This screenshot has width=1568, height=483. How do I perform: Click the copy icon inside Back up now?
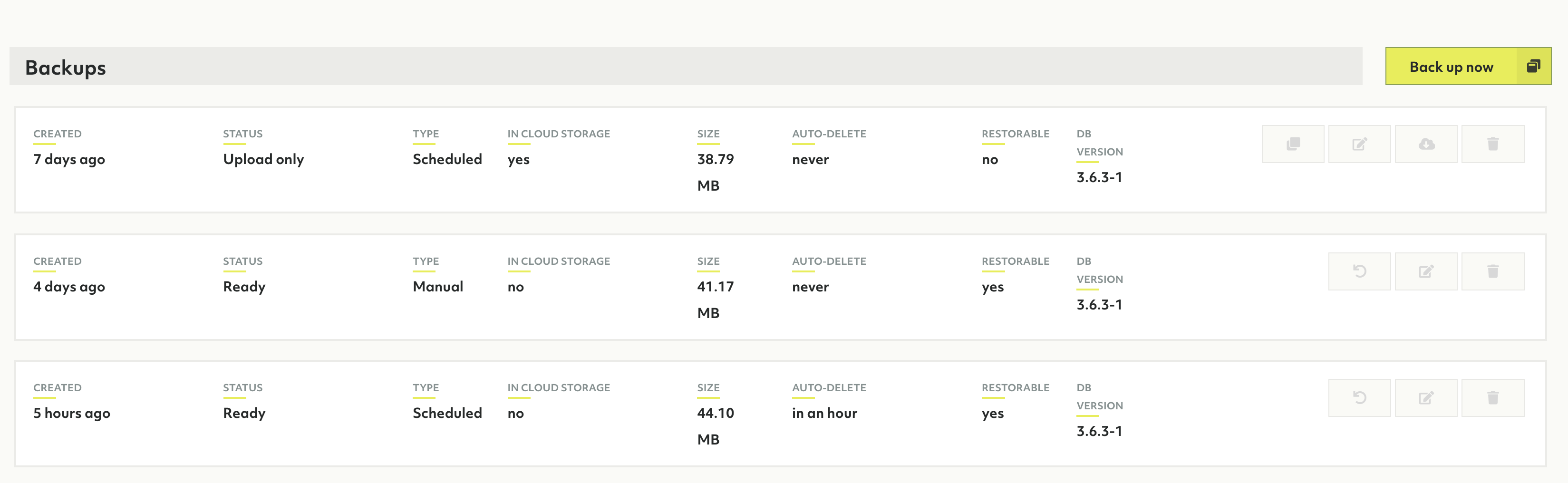pyautogui.click(x=1533, y=66)
